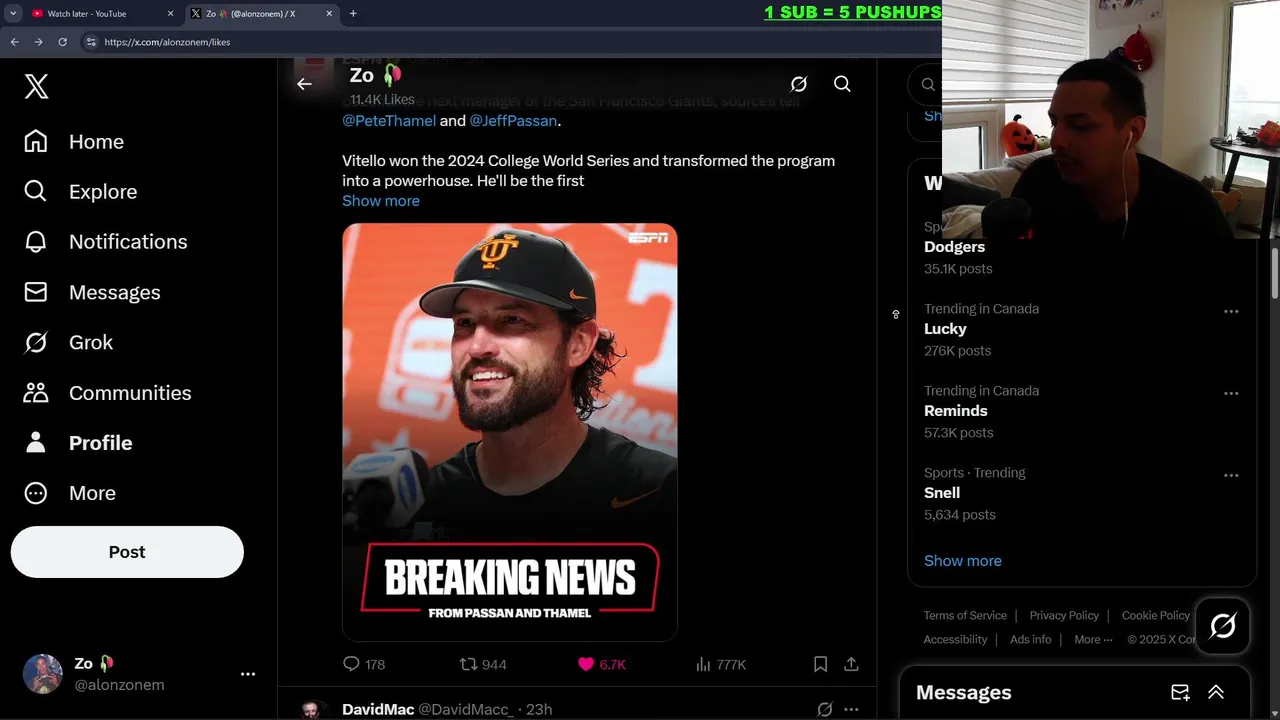Expand tweet text with Show more
The width and height of the screenshot is (1280, 720).
pyautogui.click(x=381, y=201)
